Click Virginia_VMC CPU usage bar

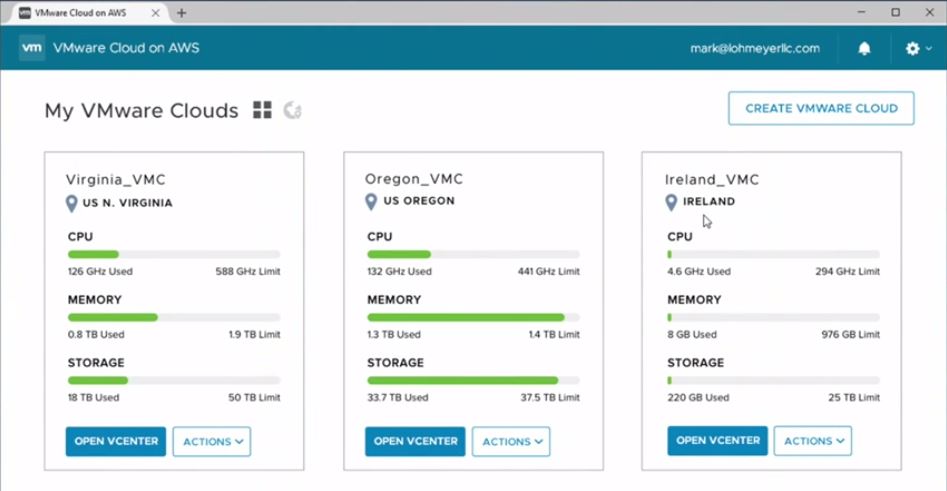click(174, 254)
